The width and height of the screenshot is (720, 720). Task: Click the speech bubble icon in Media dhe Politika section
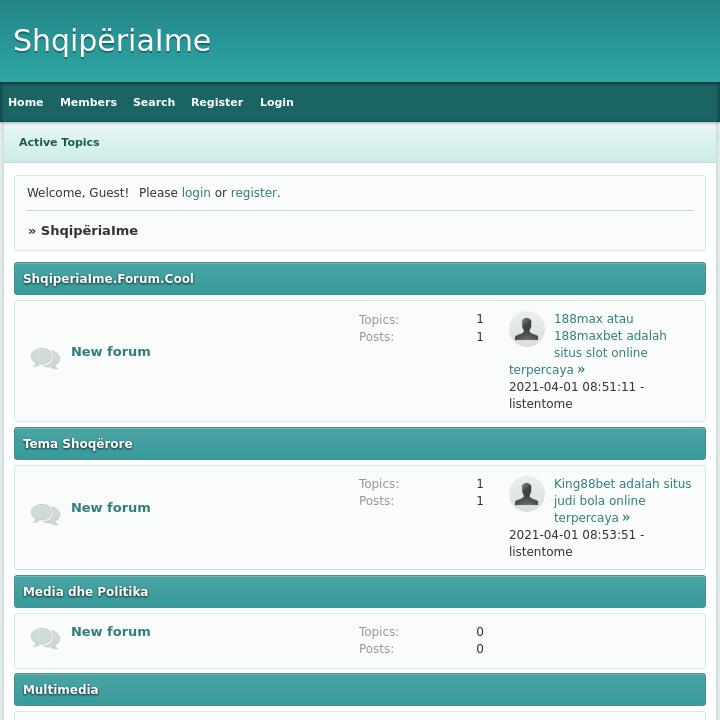(45, 638)
